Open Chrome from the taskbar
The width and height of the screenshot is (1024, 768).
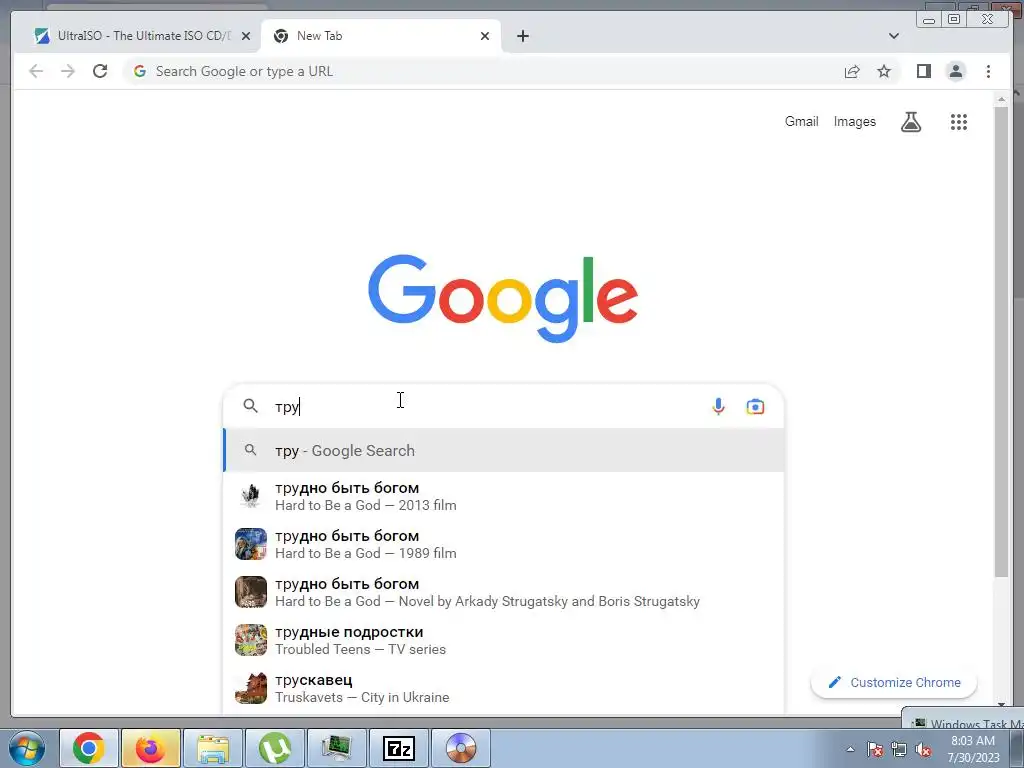coord(89,748)
